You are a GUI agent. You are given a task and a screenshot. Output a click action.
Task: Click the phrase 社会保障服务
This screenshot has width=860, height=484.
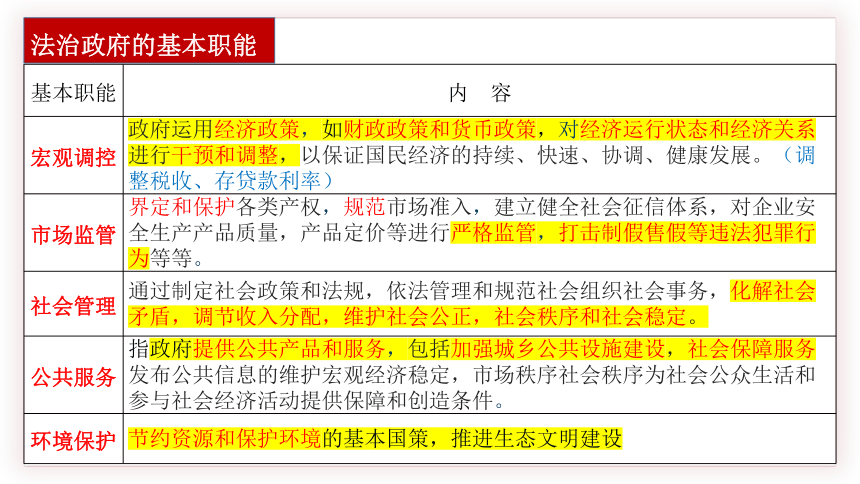coord(751,349)
